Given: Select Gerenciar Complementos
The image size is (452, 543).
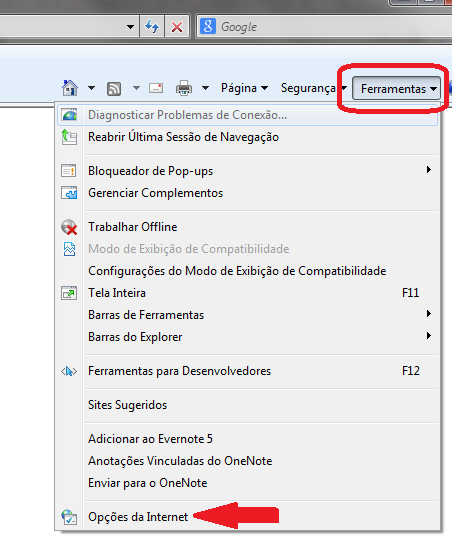Looking at the screenshot, I should pos(248,193).
